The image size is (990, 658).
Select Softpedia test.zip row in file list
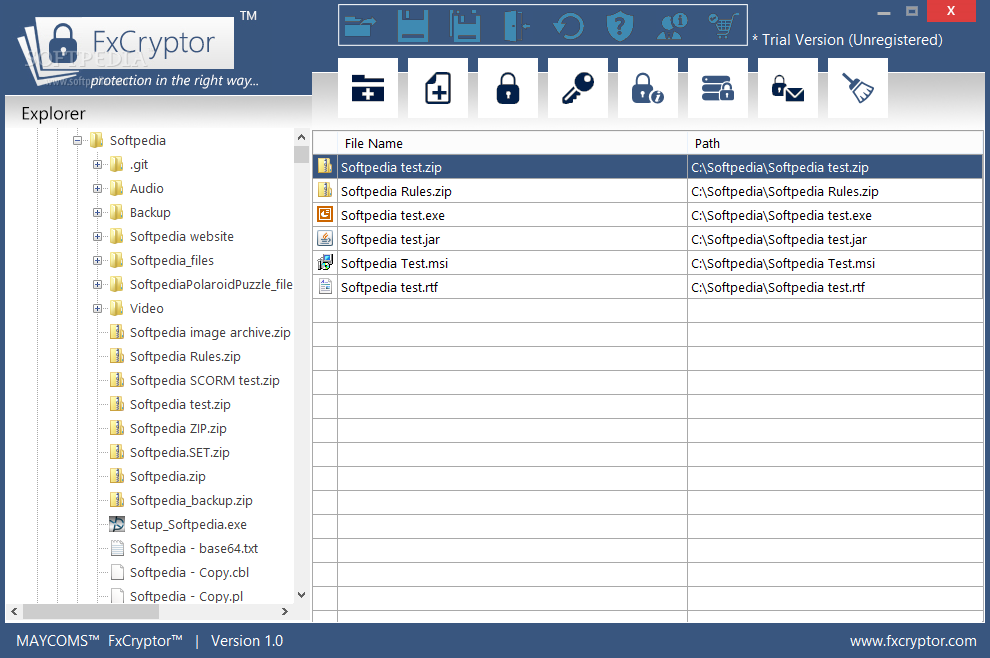(648, 167)
